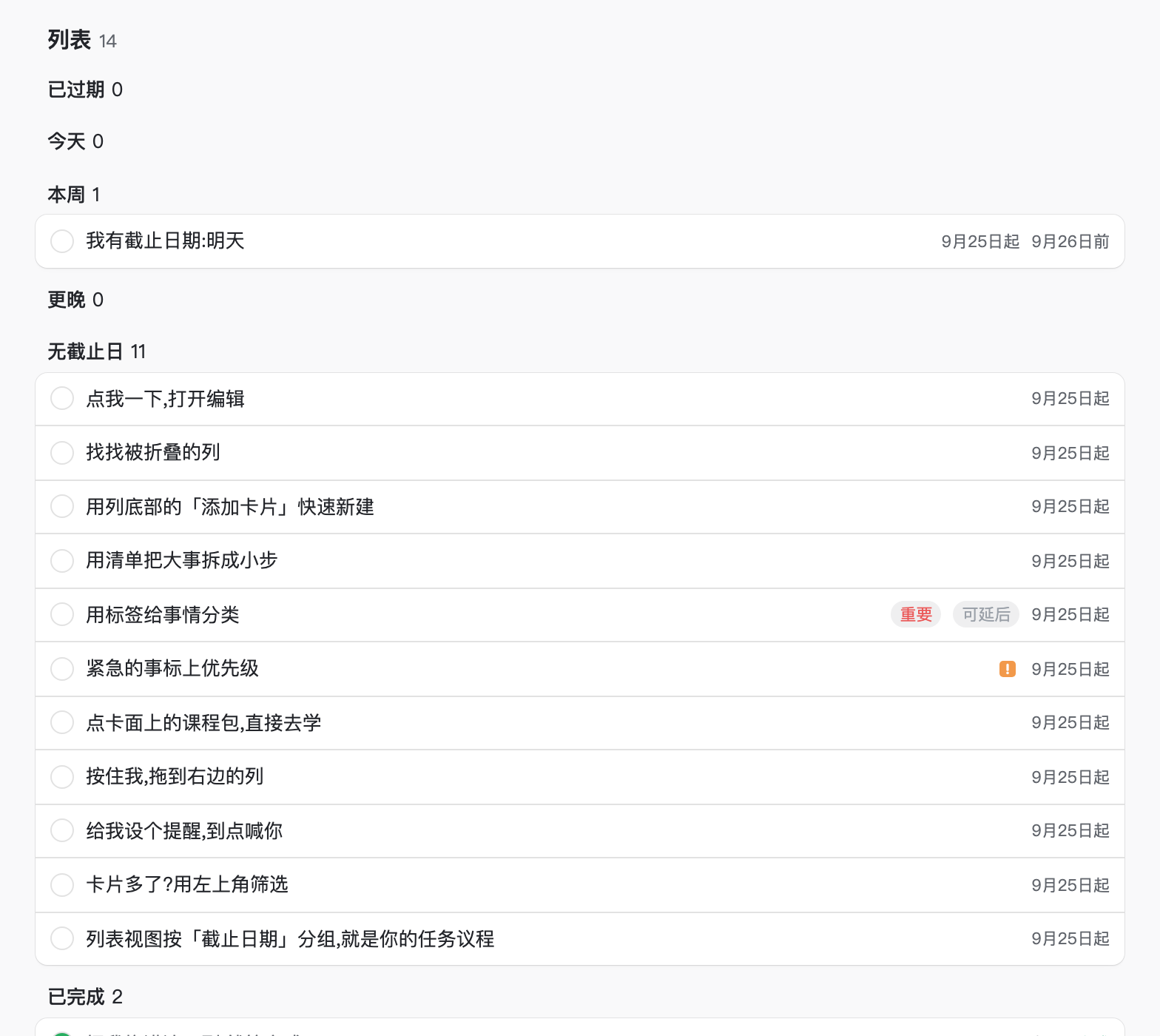Check off 用清单把大事拆成小步

(x=62, y=561)
